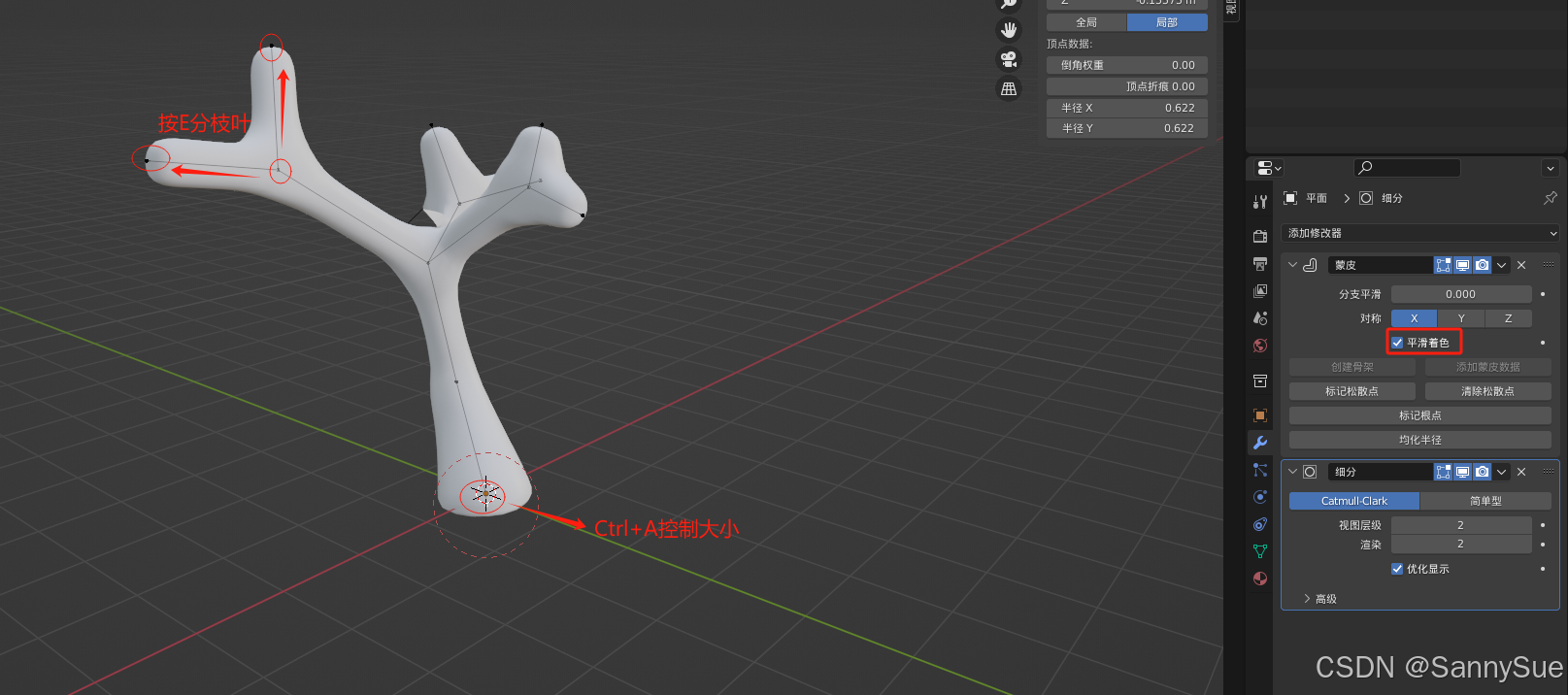
Task: Click the 半径 Y value field
Action: tap(1127, 128)
